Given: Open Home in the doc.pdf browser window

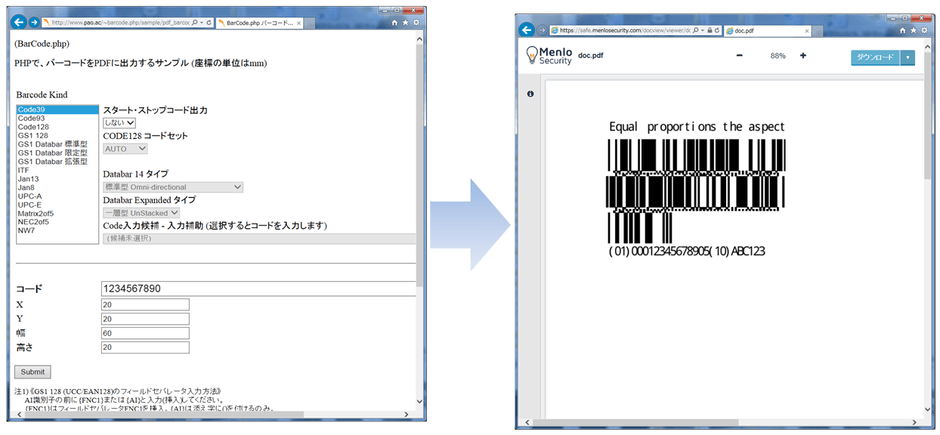Looking at the screenshot, I should click(x=902, y=30).
